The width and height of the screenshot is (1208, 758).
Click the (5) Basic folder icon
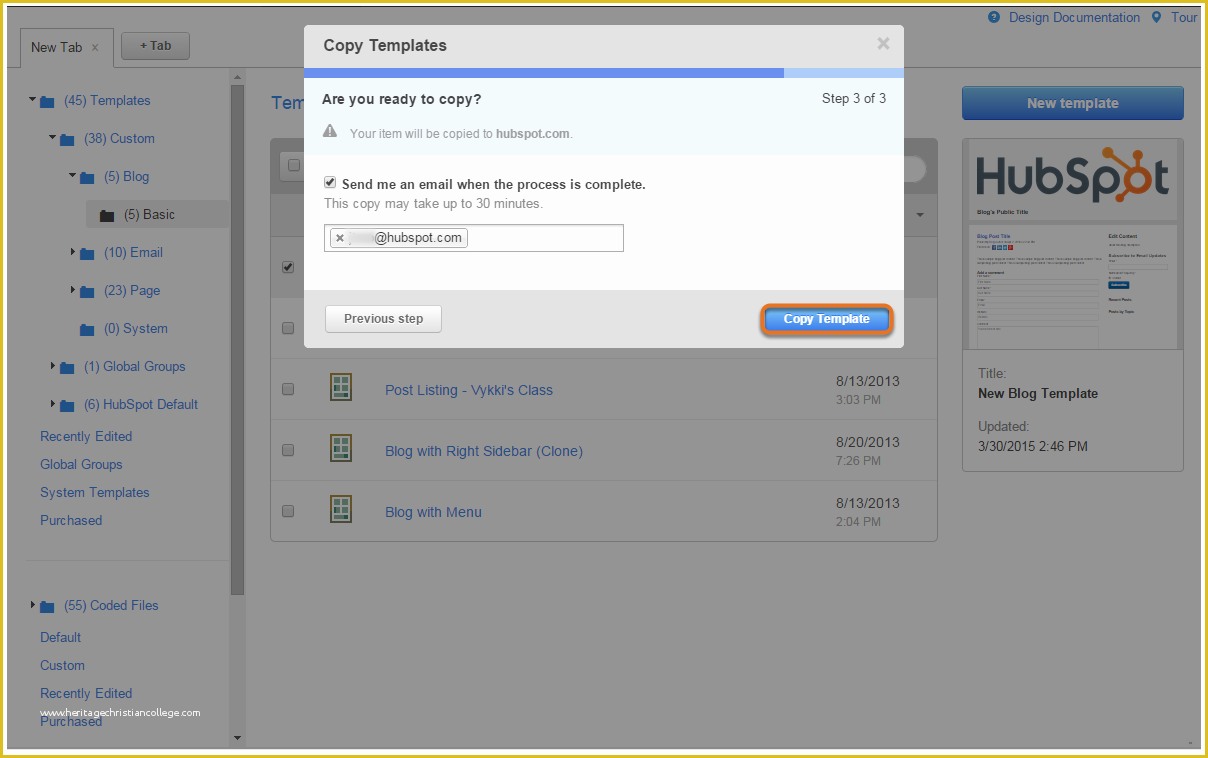pos(107,215)
